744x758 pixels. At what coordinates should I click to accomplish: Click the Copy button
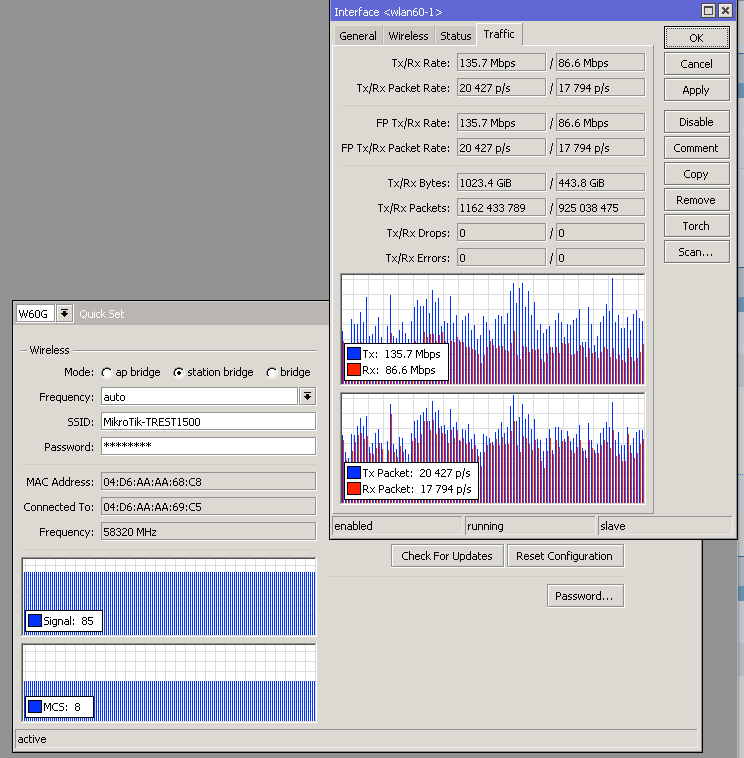coord(697,174)
